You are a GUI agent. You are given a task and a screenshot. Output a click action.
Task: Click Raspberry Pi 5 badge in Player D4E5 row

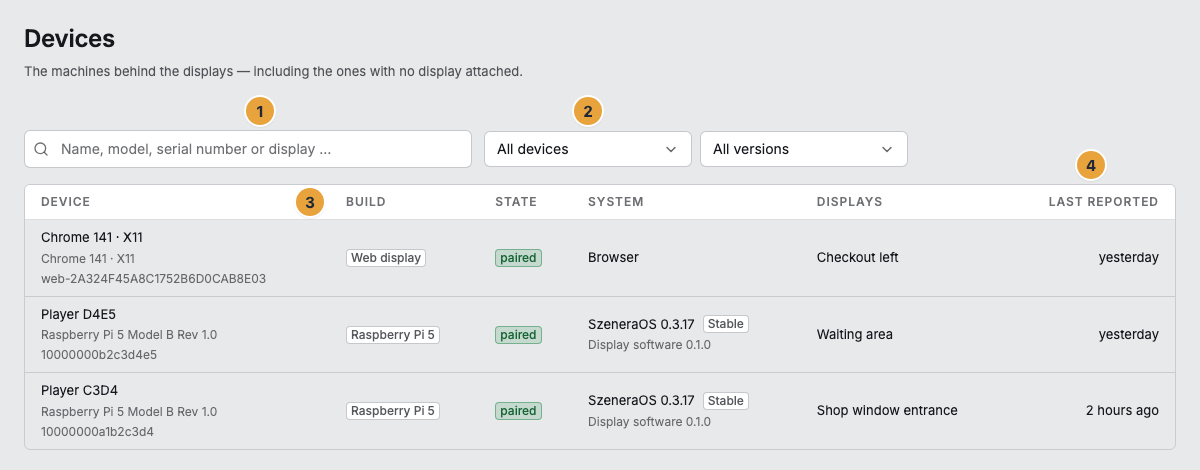click(x=393, y=335)
